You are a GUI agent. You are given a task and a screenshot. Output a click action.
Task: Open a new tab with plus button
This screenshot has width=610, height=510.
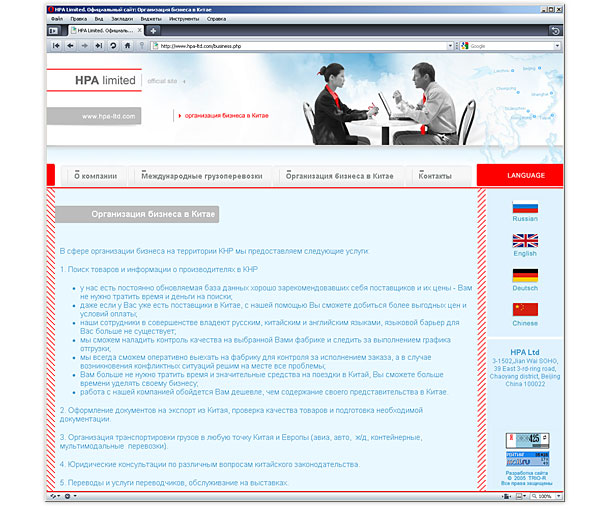click(153, 30)
